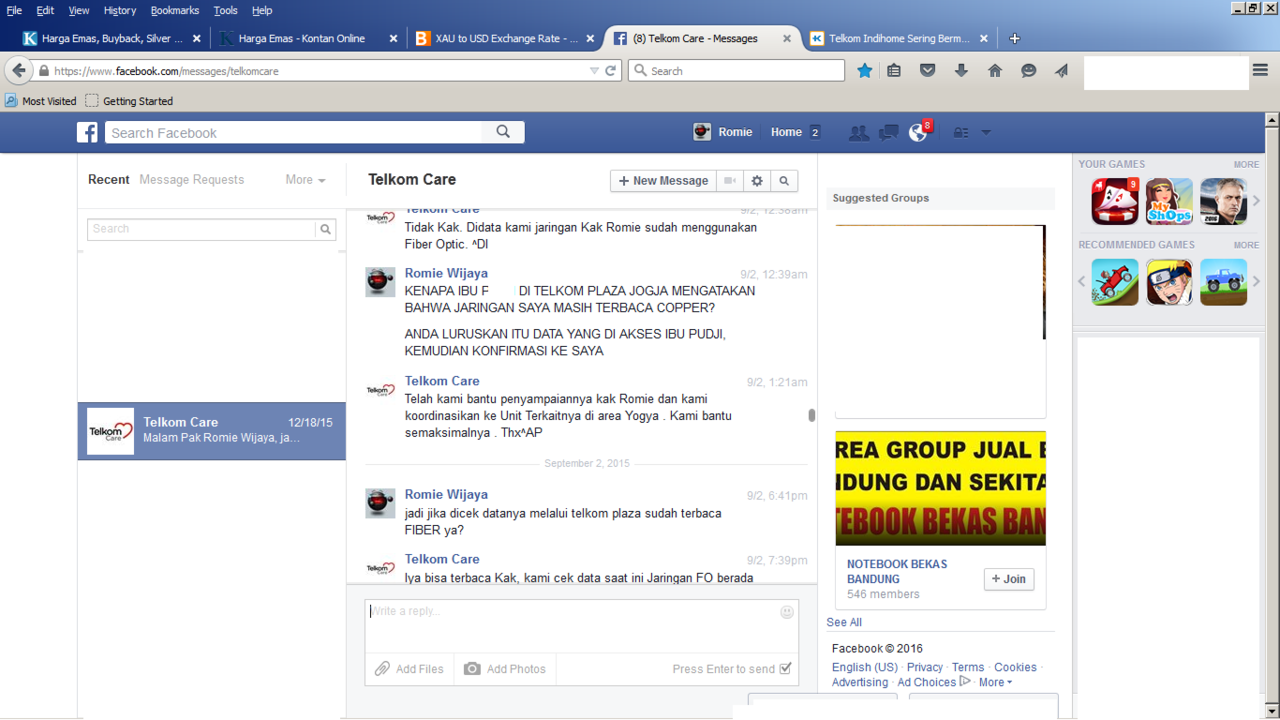Click Add Files attachment button

[409, 669]
